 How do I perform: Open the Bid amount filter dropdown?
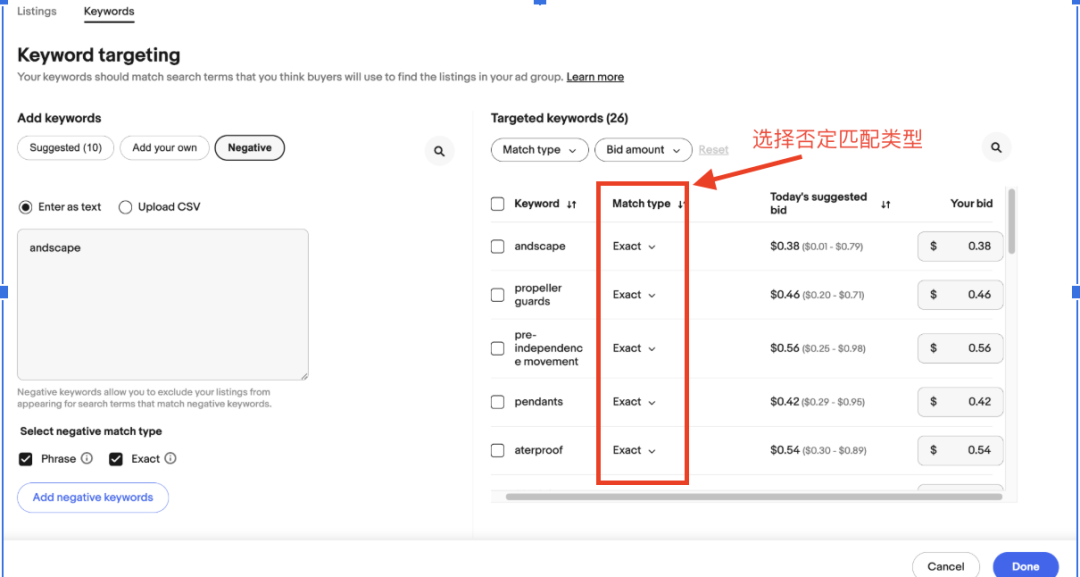pyautogui.click(x=643, y=150)
